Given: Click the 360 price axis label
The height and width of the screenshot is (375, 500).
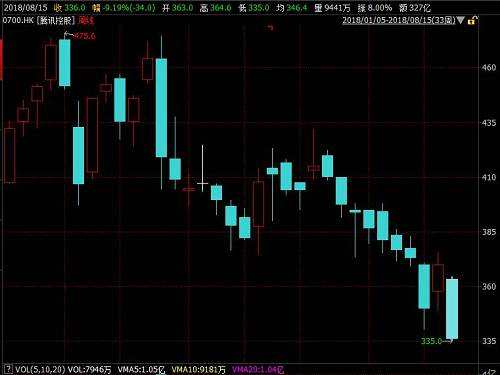Looking at the screenshot, I should [489, 286].
